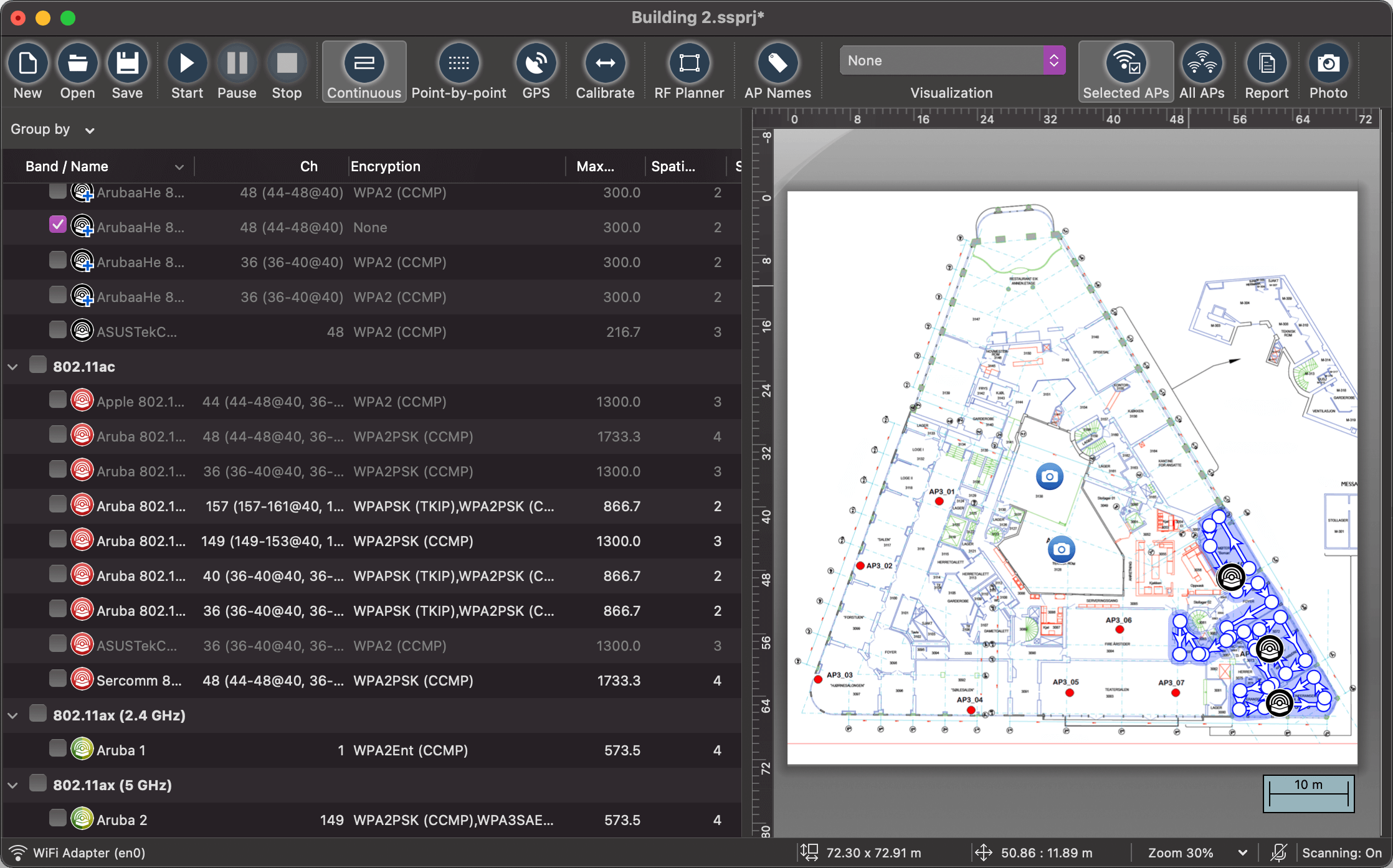Toggle AP Names display
Screen dimensions: 1393x868
(x=777, y=70)
